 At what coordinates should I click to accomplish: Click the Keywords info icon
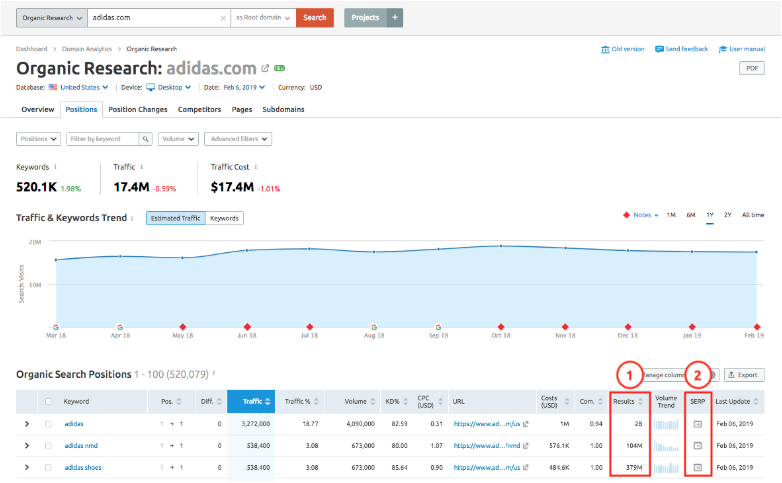click(x=55, y=167)
